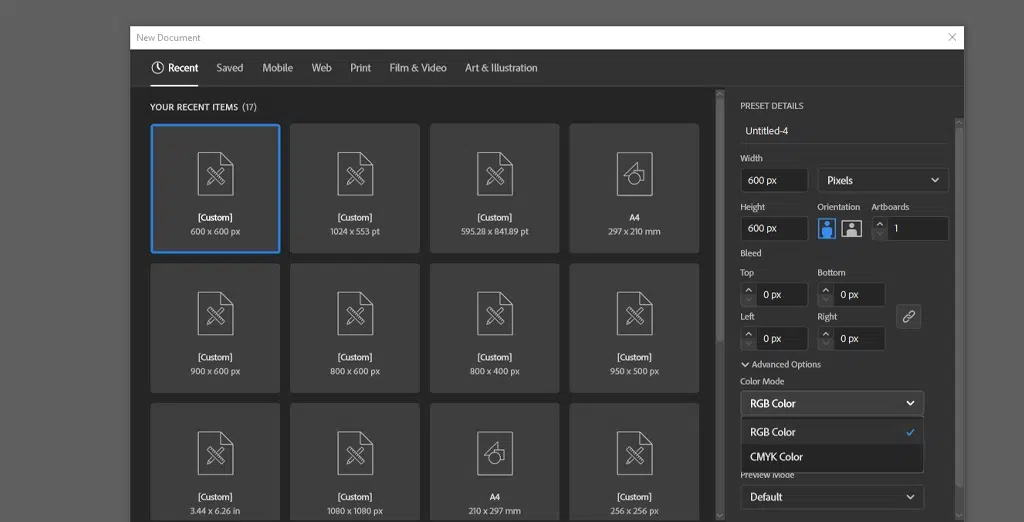Click the bleed link chain icon
The height and width of the screenshot is (522, 1024).
pos(908,316)
